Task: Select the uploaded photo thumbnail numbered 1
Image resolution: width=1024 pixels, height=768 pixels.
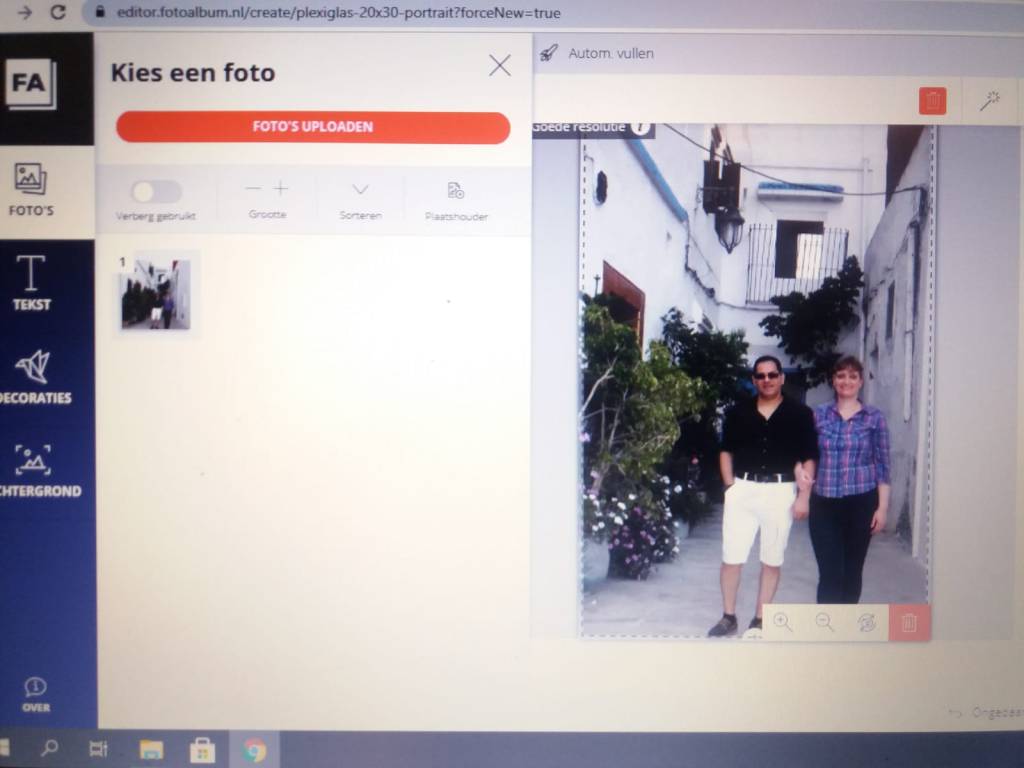Action: (x=156, y=293)
